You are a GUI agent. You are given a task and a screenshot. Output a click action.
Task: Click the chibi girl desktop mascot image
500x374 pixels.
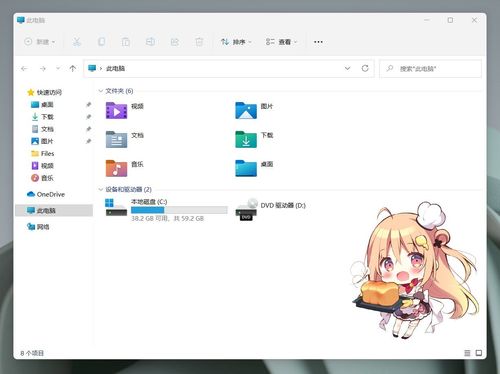tap(415, 271)
